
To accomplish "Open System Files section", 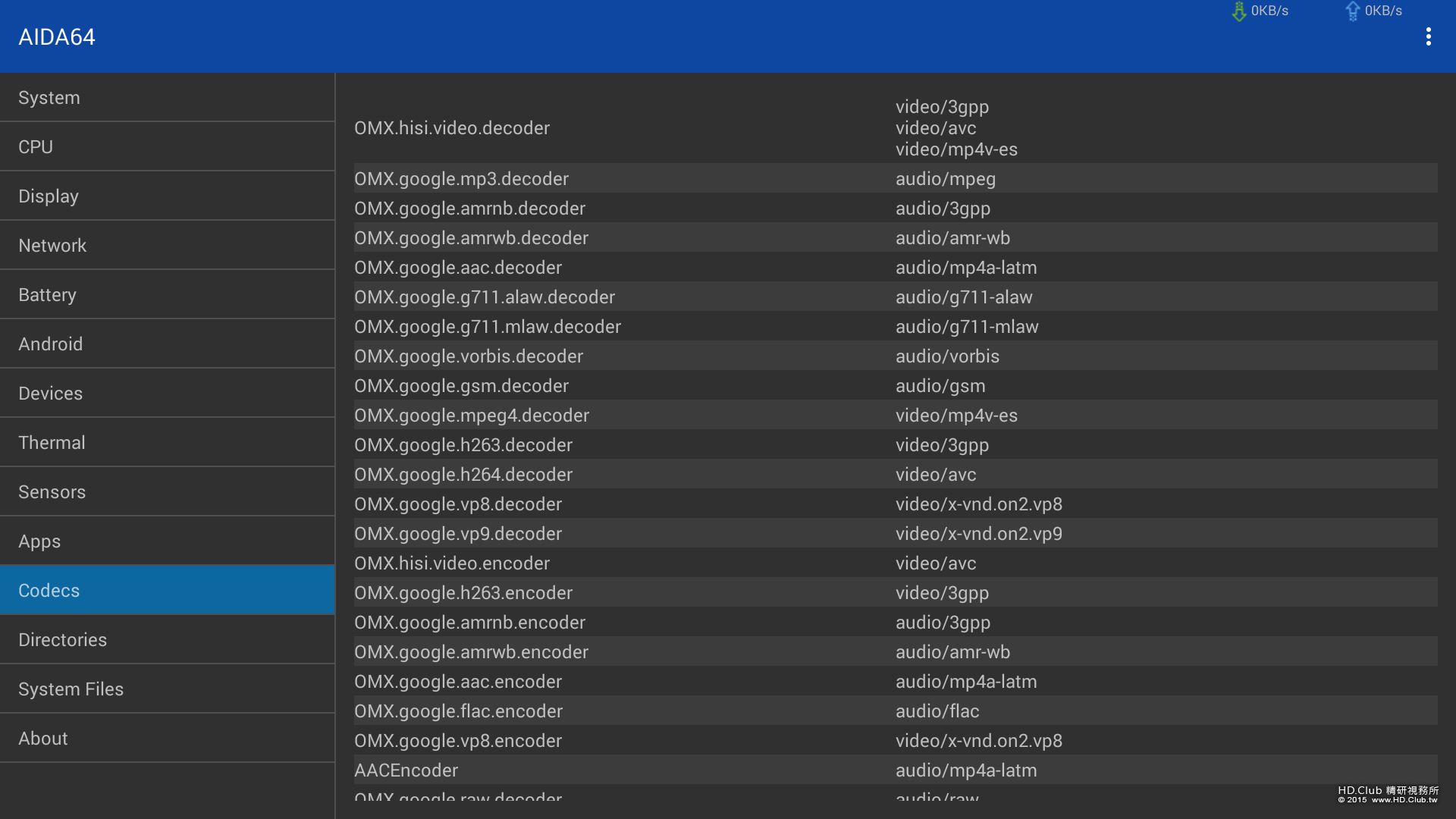I will click(x=167, y=689).
